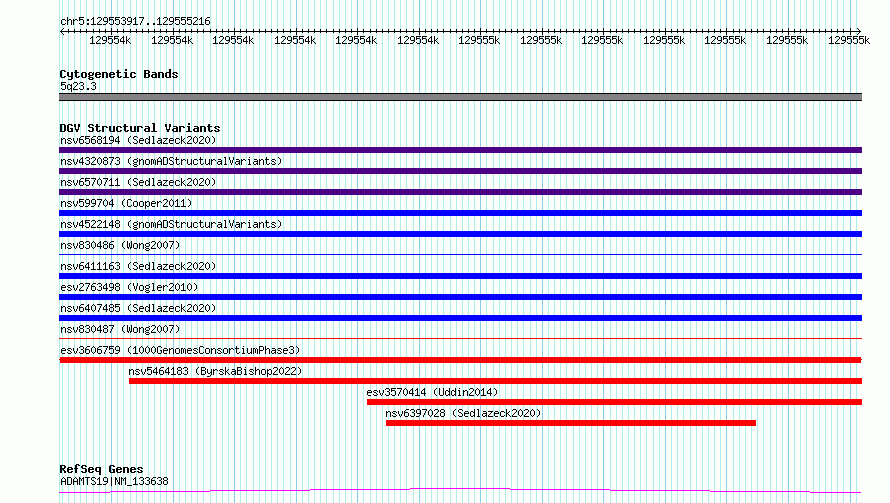
Task: Select the 5q23.3 band label
Action: pos(78,86)
